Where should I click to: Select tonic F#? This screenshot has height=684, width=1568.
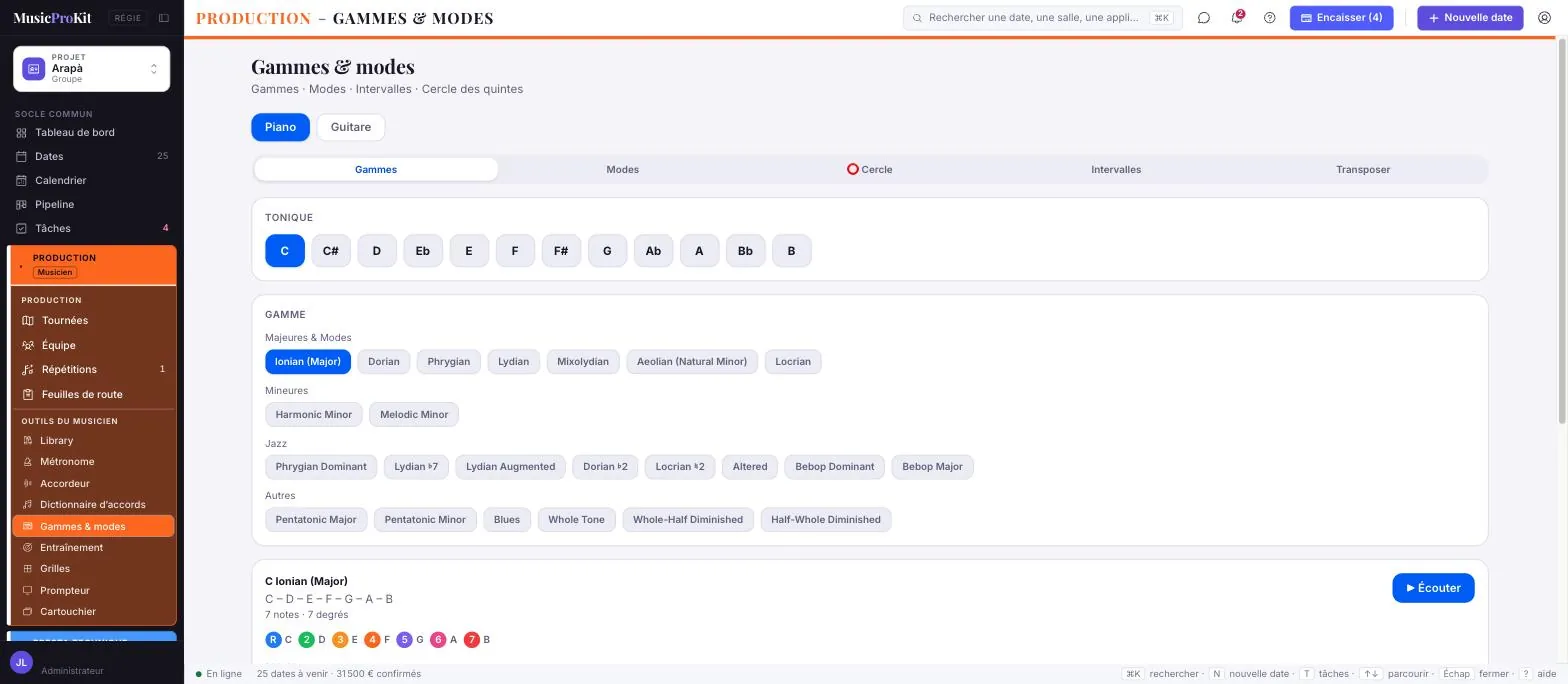tap(561, 251)
